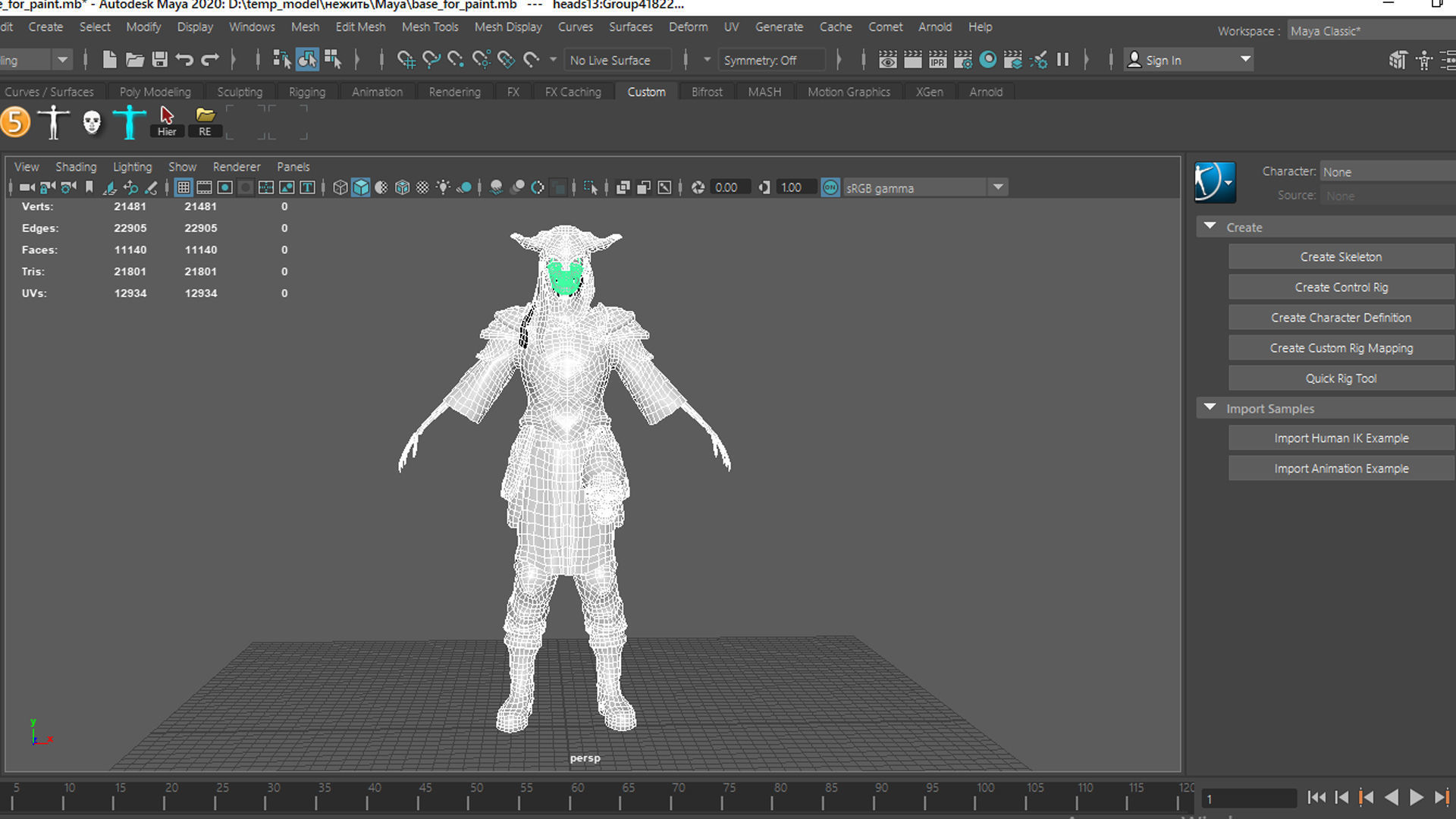Toggle viewport Grid display
This screenshot has height=819, width=1456.
[x=184, y=187]
